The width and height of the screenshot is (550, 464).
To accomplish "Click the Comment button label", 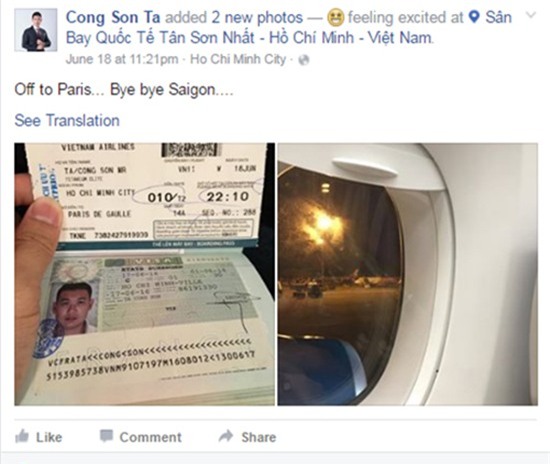I will click(x=151, y=437).
